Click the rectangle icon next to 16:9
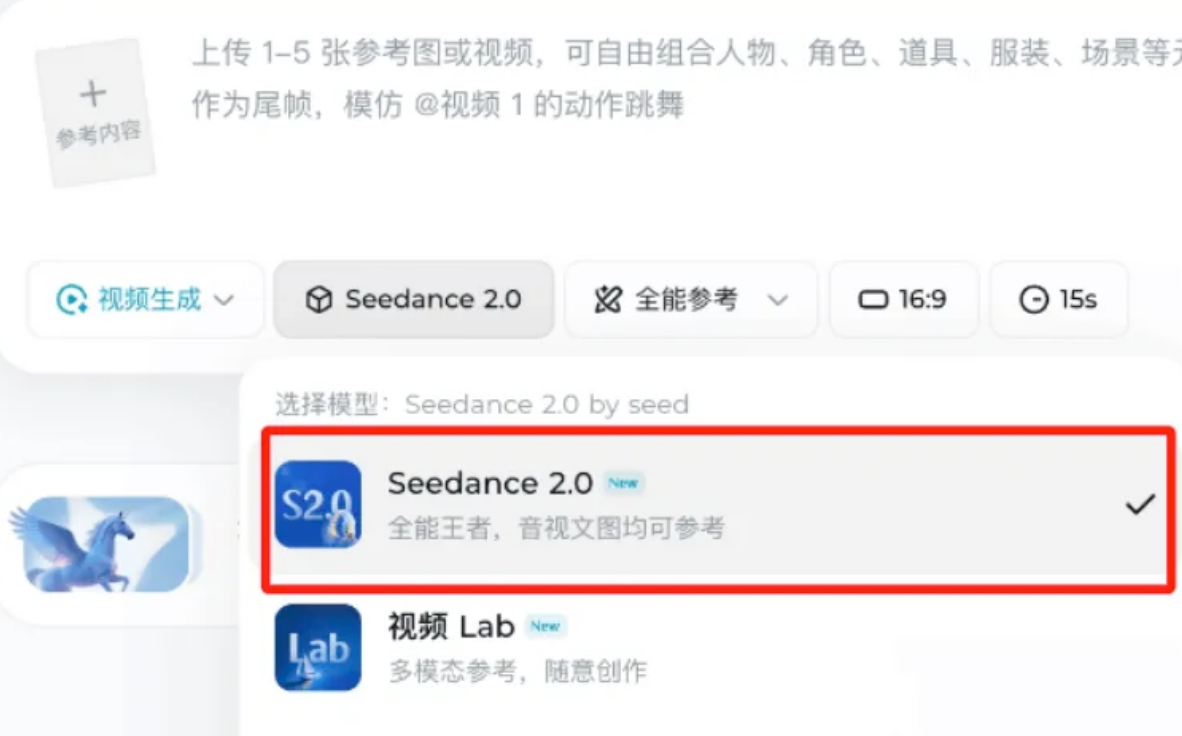This screenshot has height=736, width=1182. pos(873,300)
